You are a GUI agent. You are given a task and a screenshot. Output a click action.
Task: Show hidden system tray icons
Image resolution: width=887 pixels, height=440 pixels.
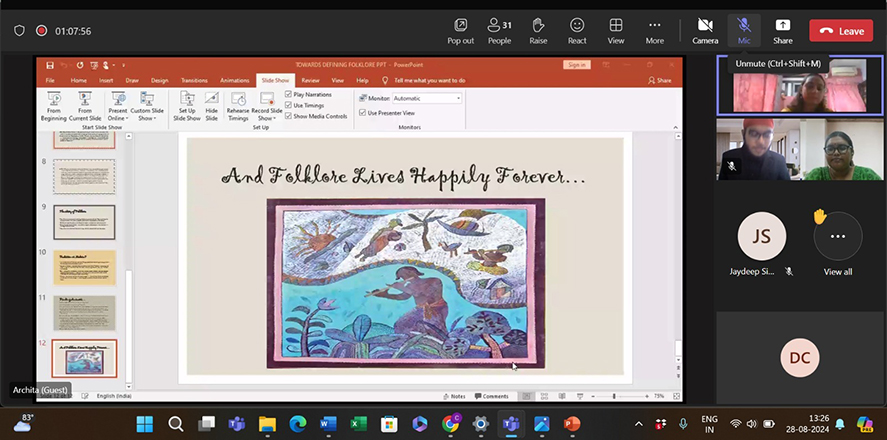tap(639, 424)
